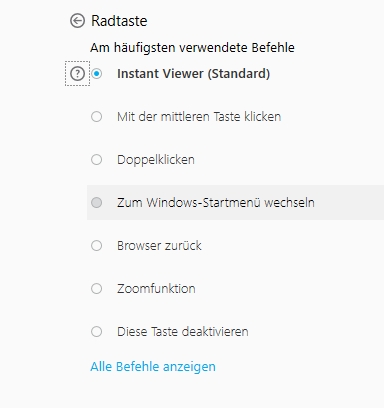Select the Doppelklicken radio button
384x408 pixels.
tap(97, 160)
